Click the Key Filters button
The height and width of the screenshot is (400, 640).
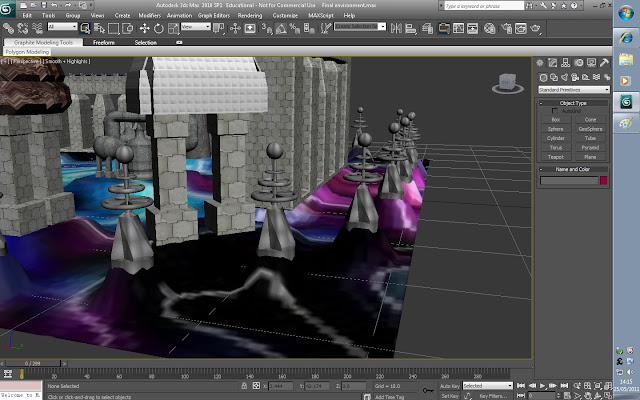(x=493, y=396)
